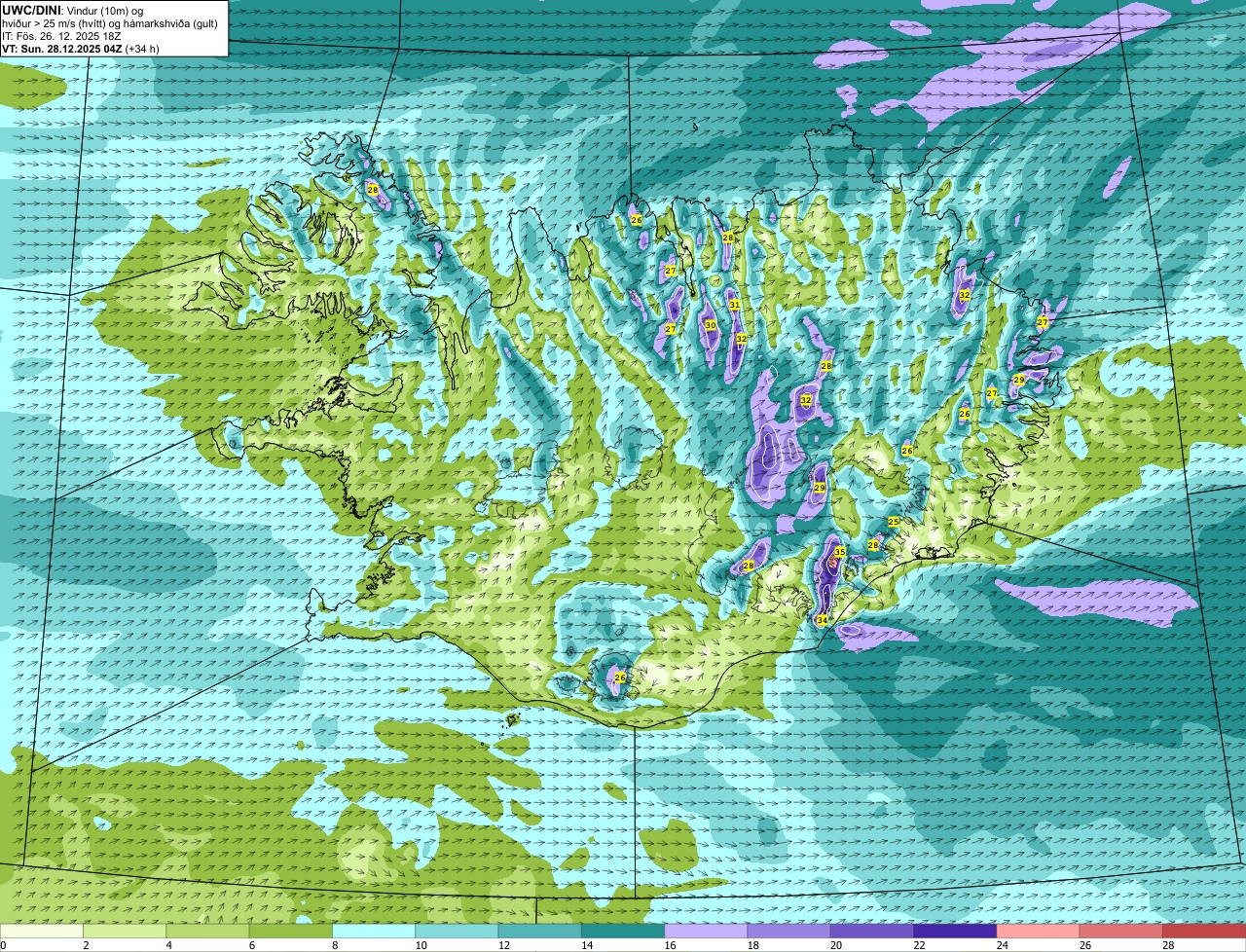Click the 12–14 m/s teal legend swatch
This screenshot has width=1246, height=952.
click(540, 932)
